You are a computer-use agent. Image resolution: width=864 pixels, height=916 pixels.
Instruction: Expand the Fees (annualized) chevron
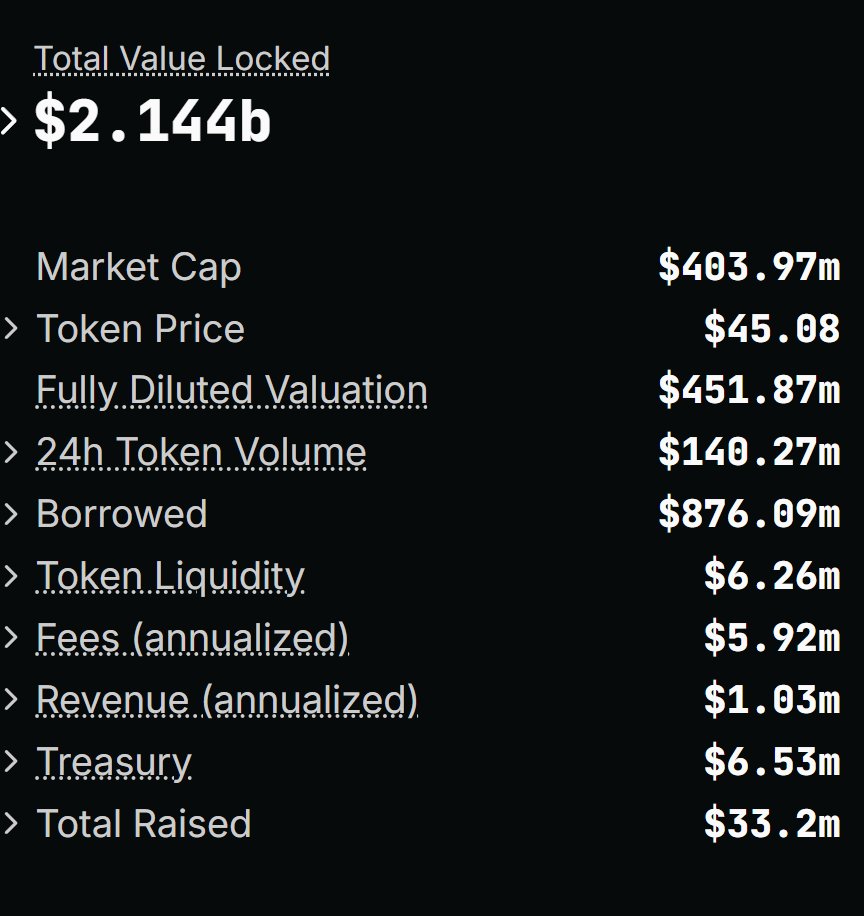point(11,638)
